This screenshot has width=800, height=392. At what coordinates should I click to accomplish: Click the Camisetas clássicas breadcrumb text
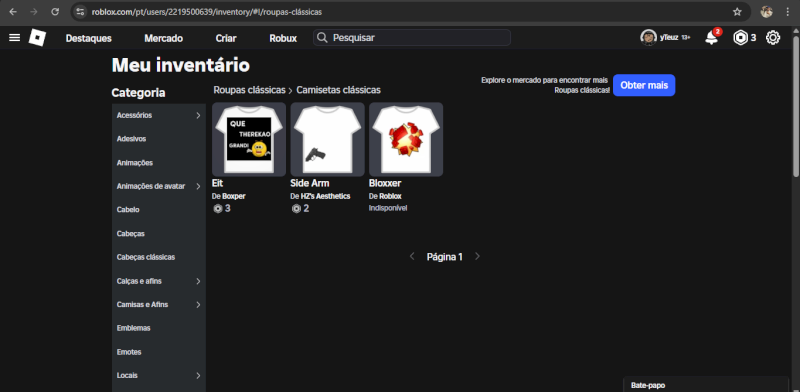pos(338,90)
